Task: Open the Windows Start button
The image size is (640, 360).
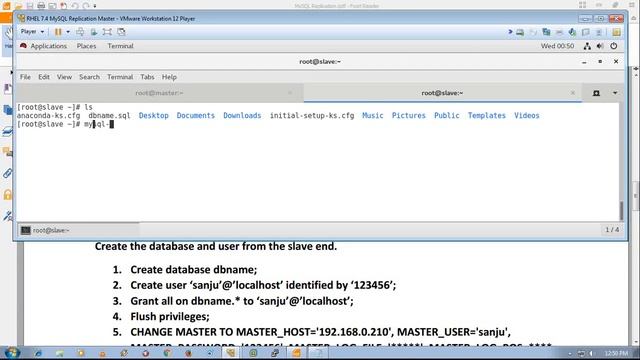Action: (x=12, y=353)
